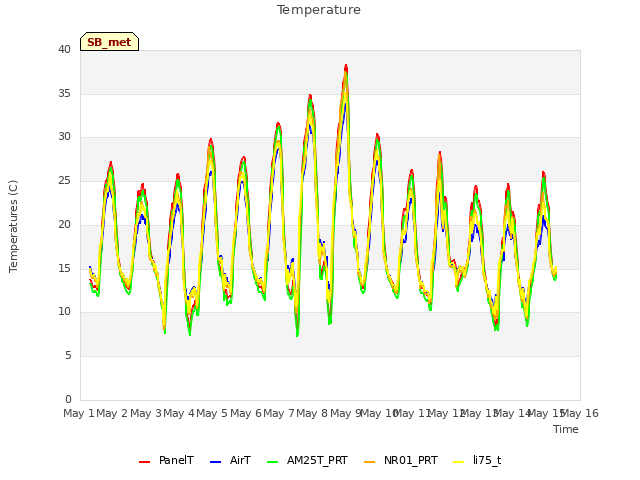Click the 35 y-axis tick label
Viewport: 640px width, 480px height.
click(64, 93)
